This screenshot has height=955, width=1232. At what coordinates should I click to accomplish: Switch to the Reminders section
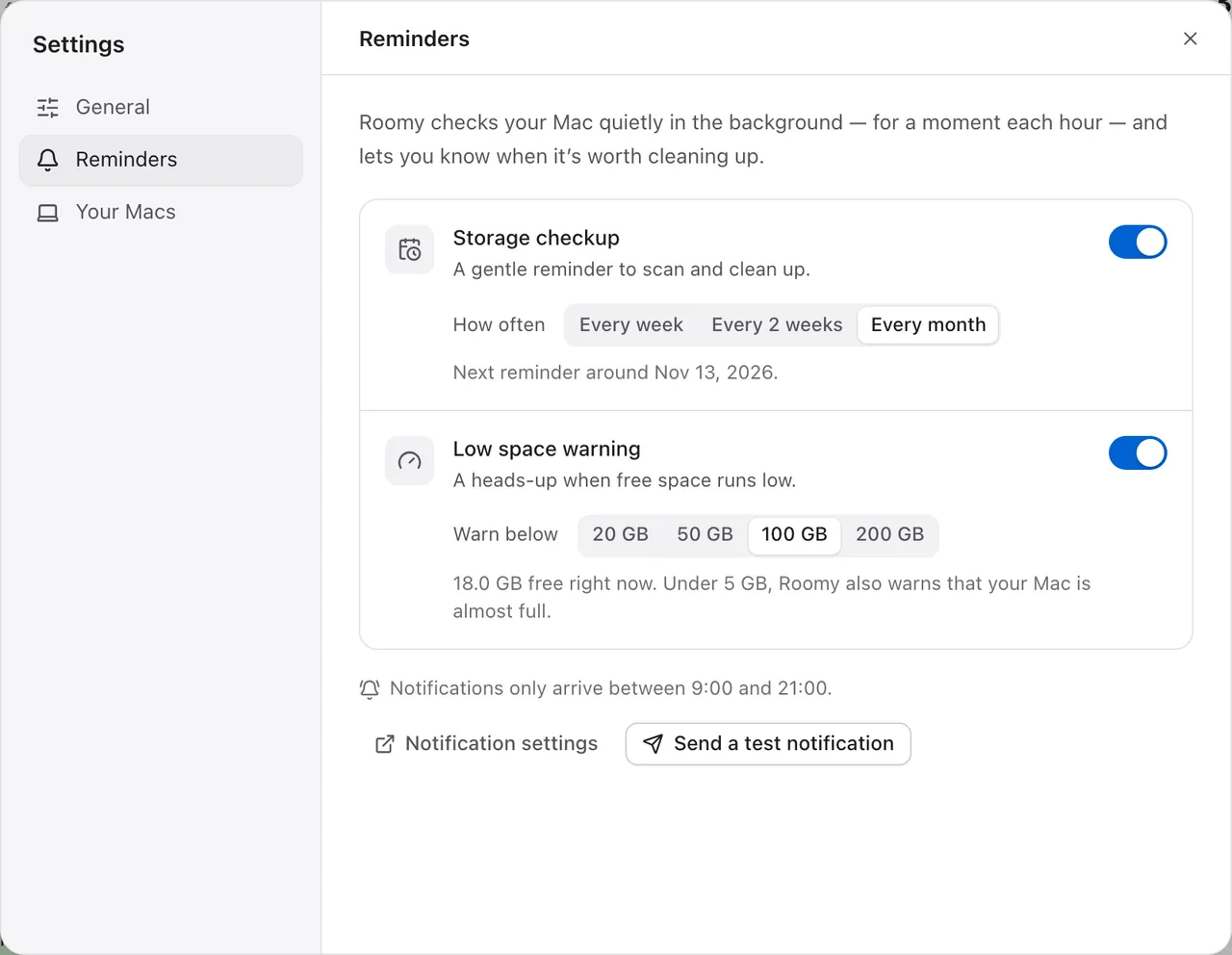(161, 160)
